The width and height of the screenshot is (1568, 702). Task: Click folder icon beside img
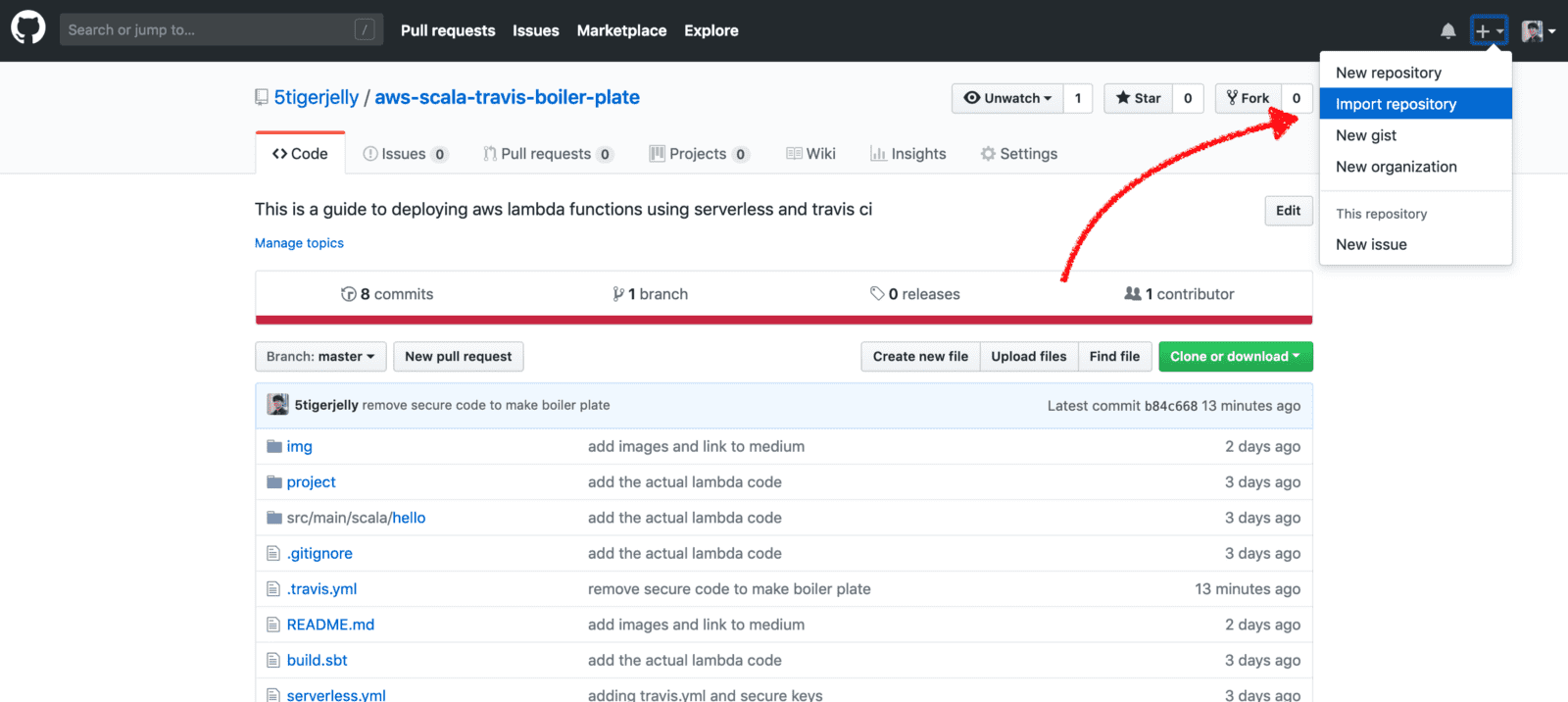click(x=274, y=446)
